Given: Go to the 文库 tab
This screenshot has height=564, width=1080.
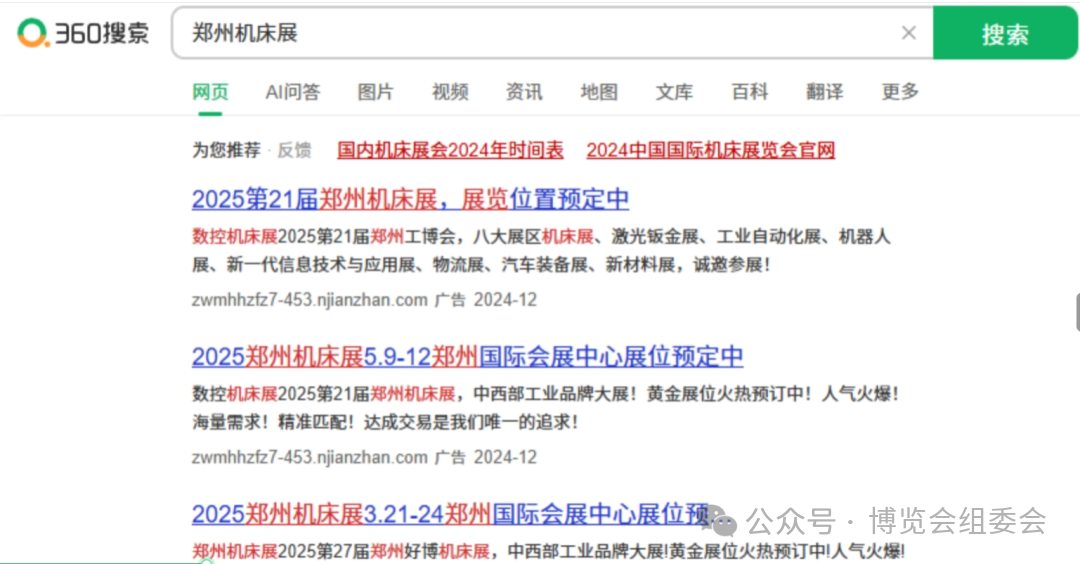Looking at the screenshot, I should (674, 92).
